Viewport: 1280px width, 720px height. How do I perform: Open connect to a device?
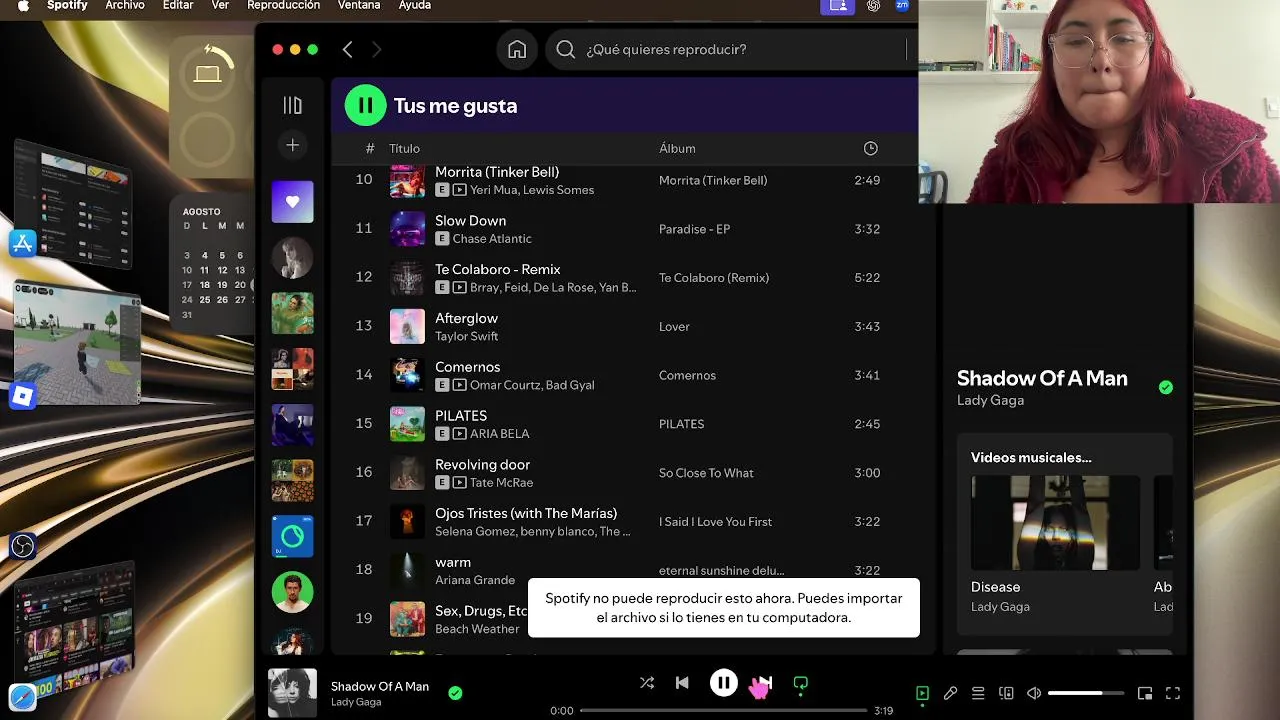point(1006,693)
